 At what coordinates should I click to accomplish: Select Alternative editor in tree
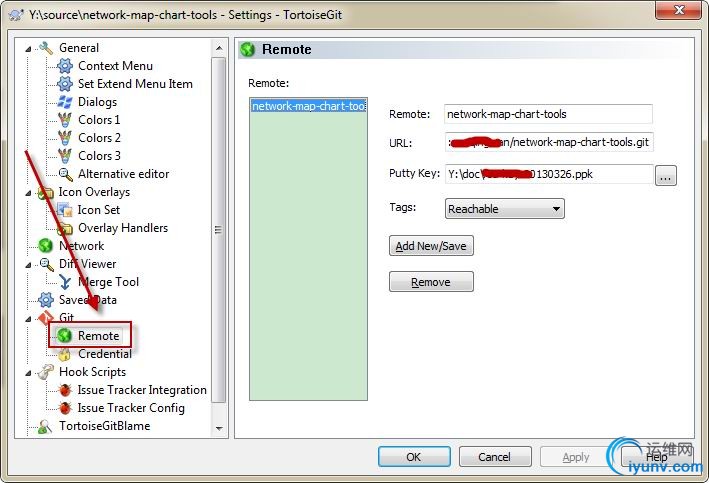(x=123, y=174)
